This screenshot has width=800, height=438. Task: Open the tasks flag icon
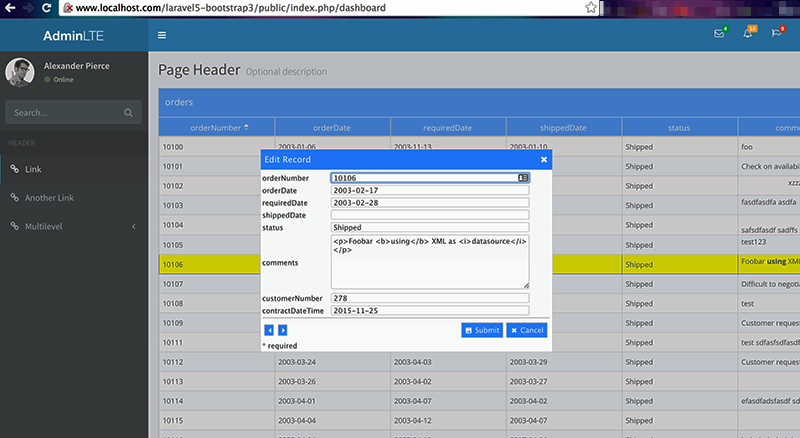point(777,34)
